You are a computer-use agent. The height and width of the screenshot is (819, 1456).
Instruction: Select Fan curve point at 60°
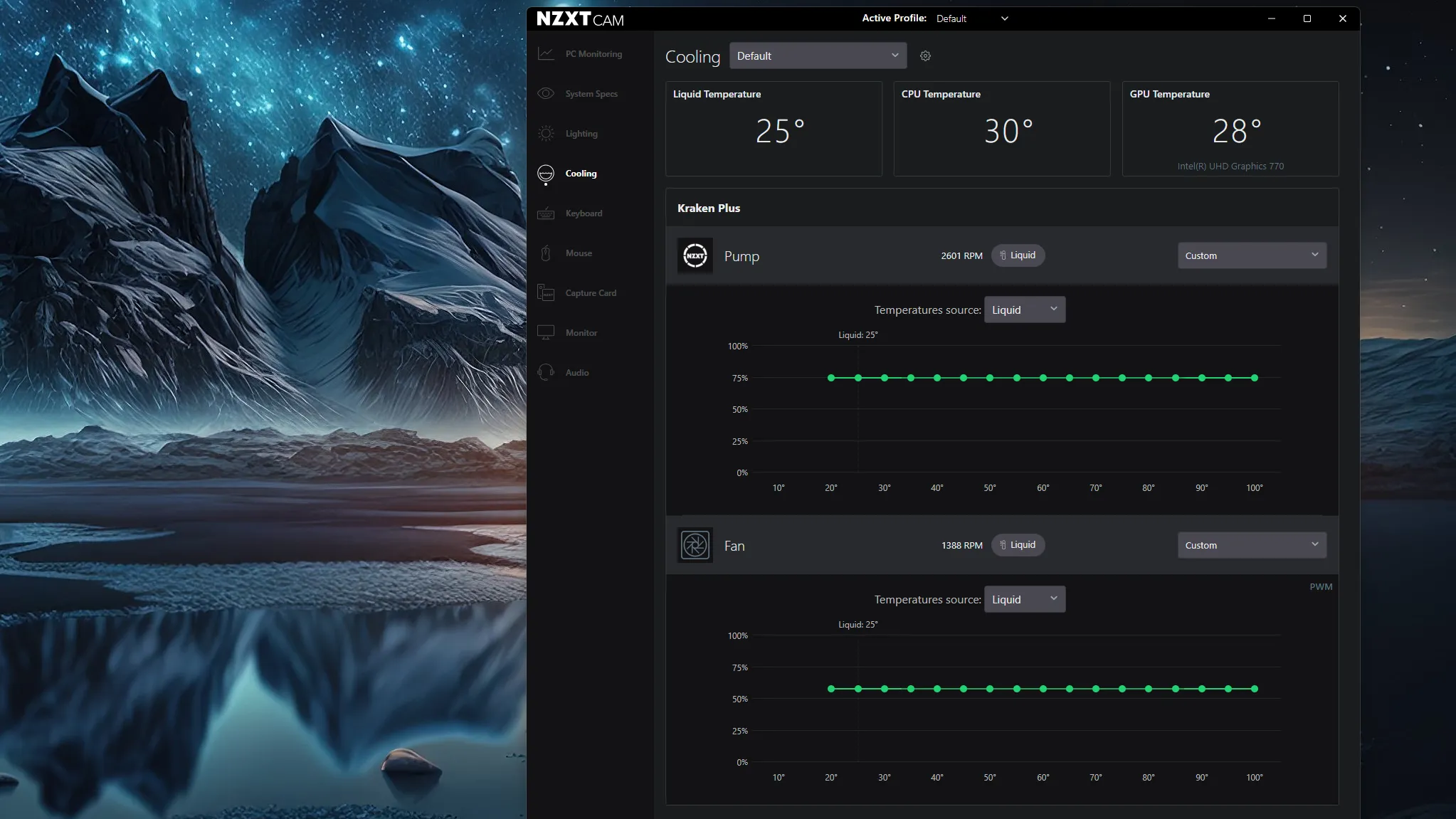1043,689
